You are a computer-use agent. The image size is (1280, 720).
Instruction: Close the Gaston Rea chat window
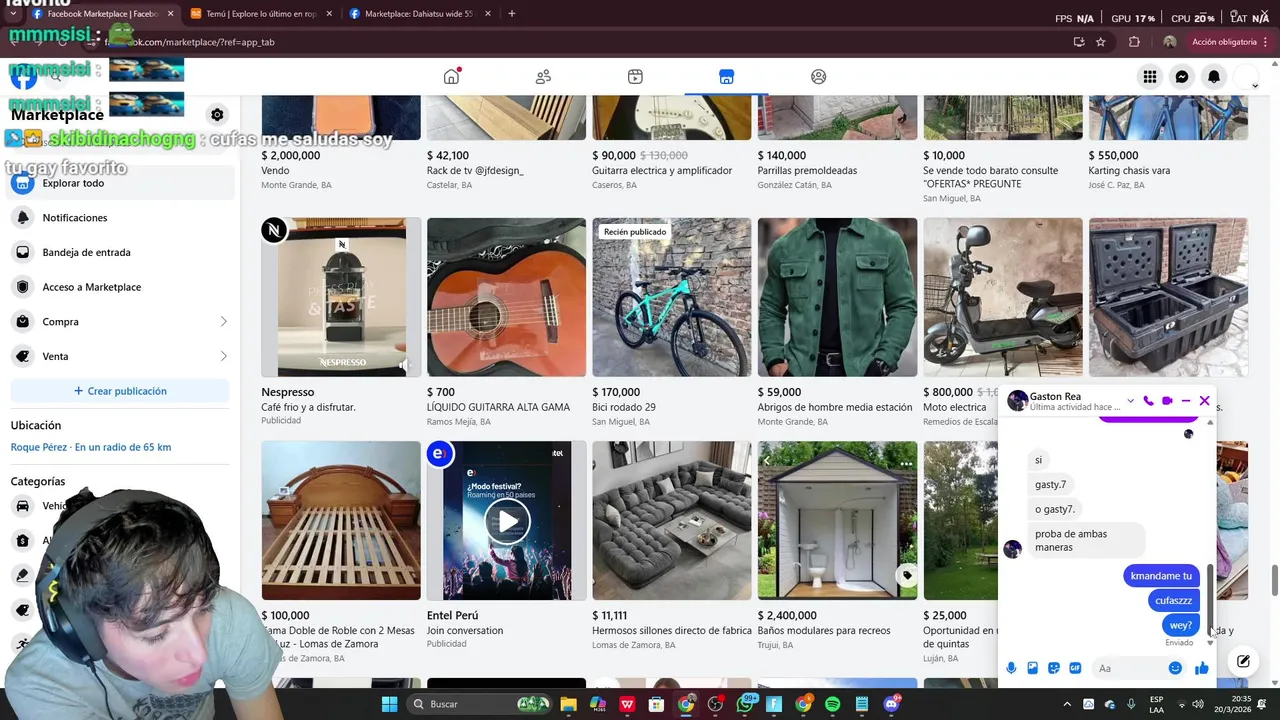point(1205,401)
